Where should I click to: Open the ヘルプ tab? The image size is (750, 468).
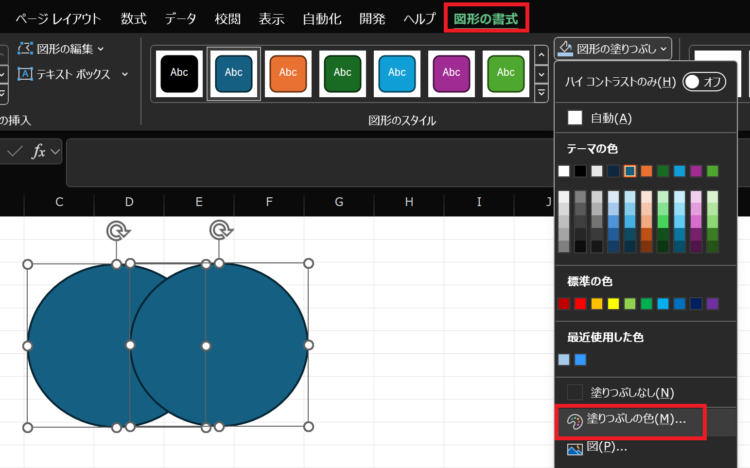(x=419, y=19)
